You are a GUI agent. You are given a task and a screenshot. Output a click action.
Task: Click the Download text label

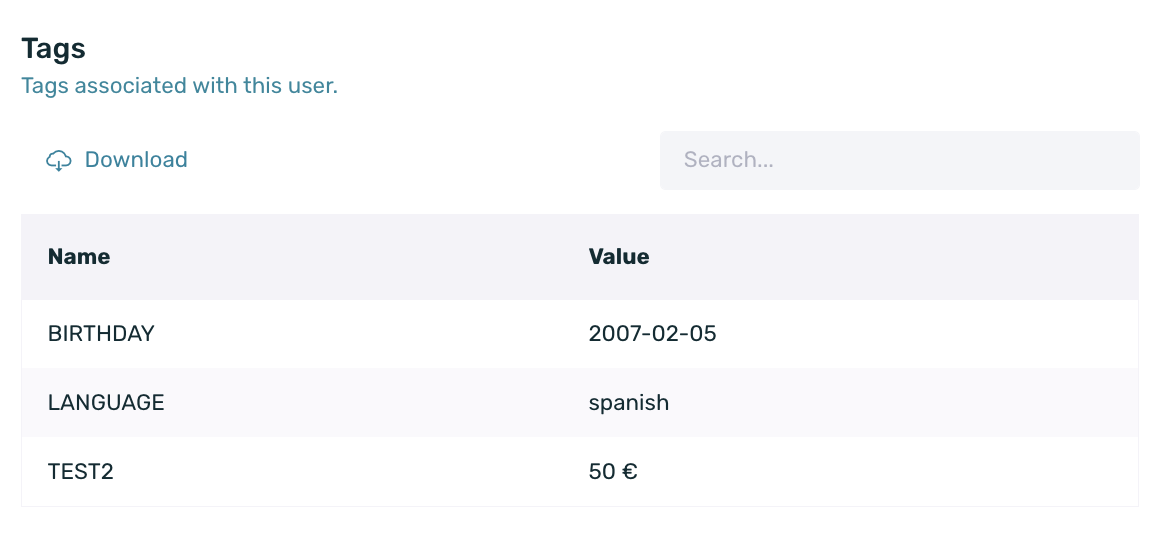pos(136,159)
